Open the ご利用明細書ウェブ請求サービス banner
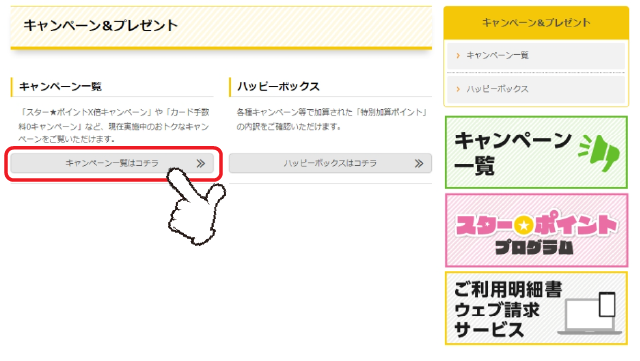The height and width of the screenshot is (361, 640). [536, 308]
